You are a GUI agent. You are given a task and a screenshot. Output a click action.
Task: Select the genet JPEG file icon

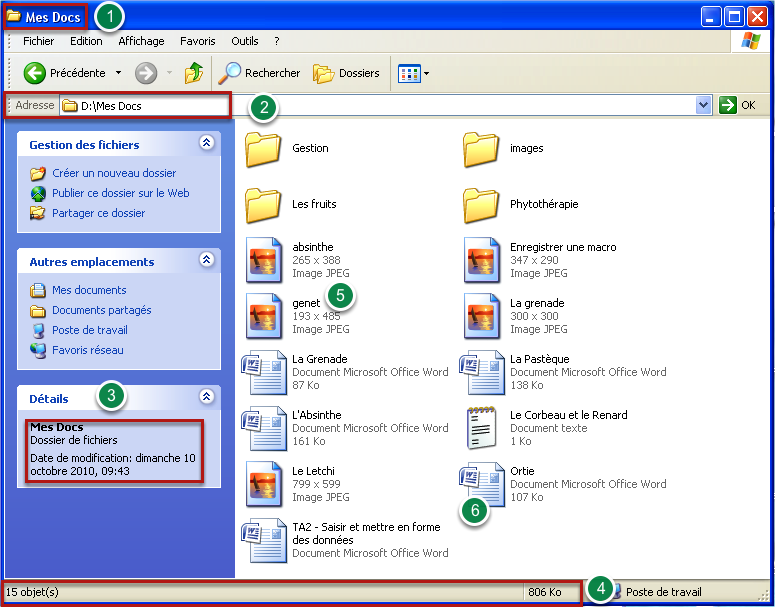(x=264, y=316)
